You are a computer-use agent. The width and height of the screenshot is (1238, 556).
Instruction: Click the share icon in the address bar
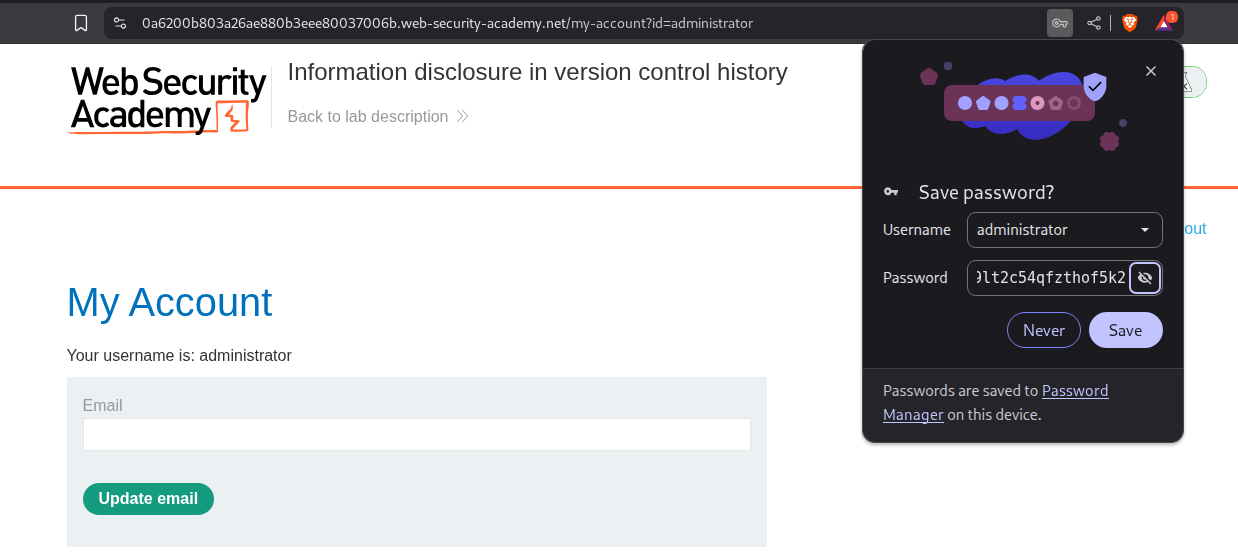1094,23
